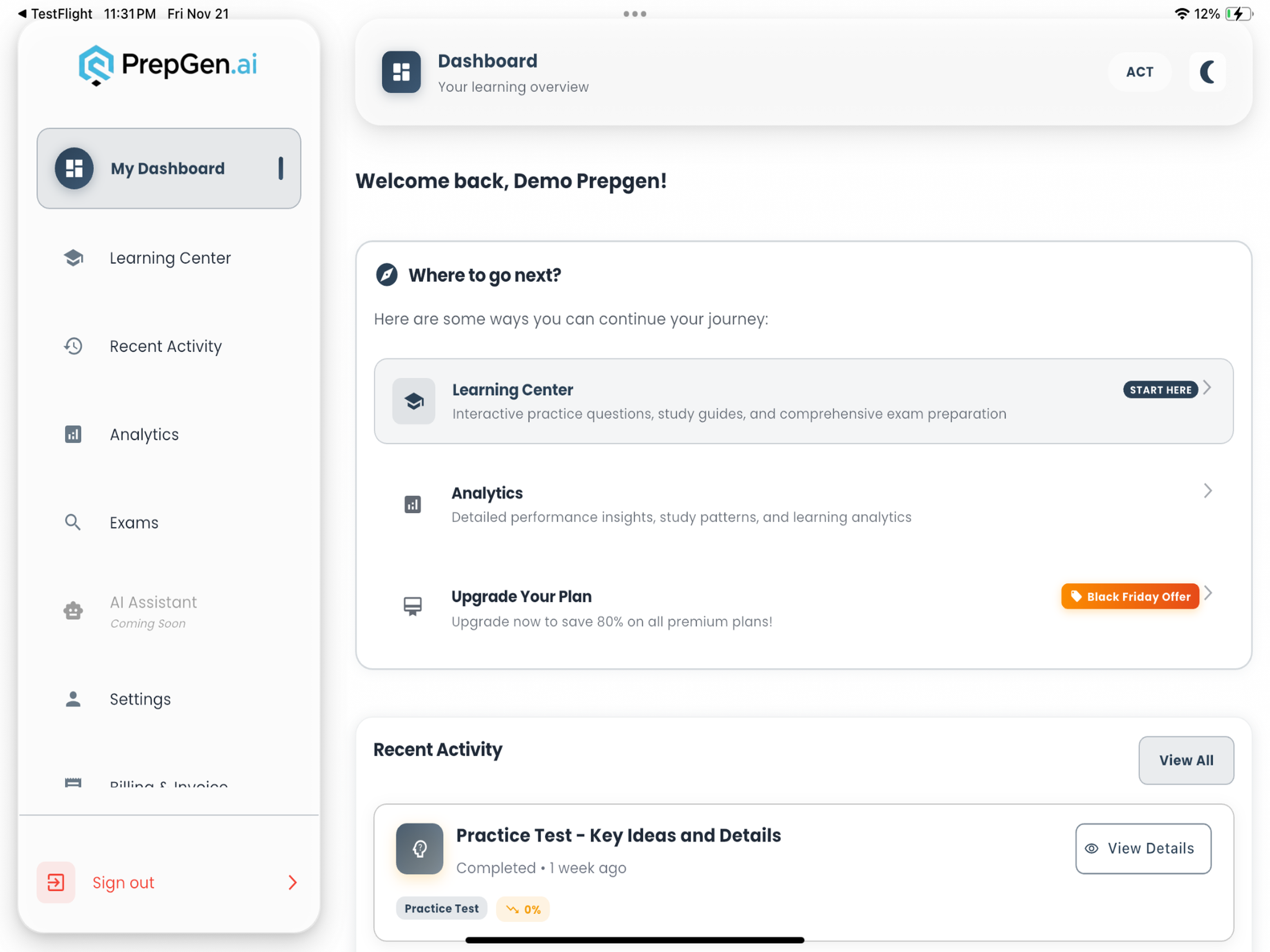Click the Learning Center graduation cap sidebar icon
Image resolution: width=1270 pixels, height=952 pixels.
[73, 258]
